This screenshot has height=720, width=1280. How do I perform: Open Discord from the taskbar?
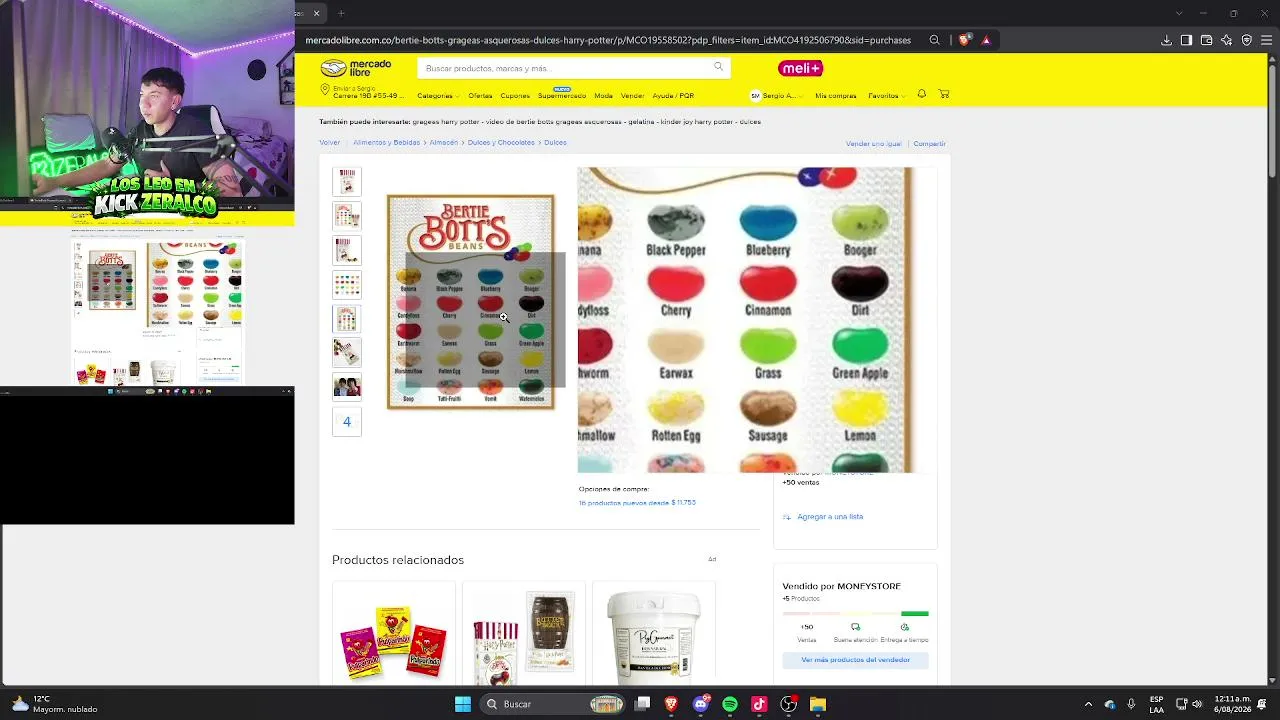pyautogui.click(x=701, y=704)
